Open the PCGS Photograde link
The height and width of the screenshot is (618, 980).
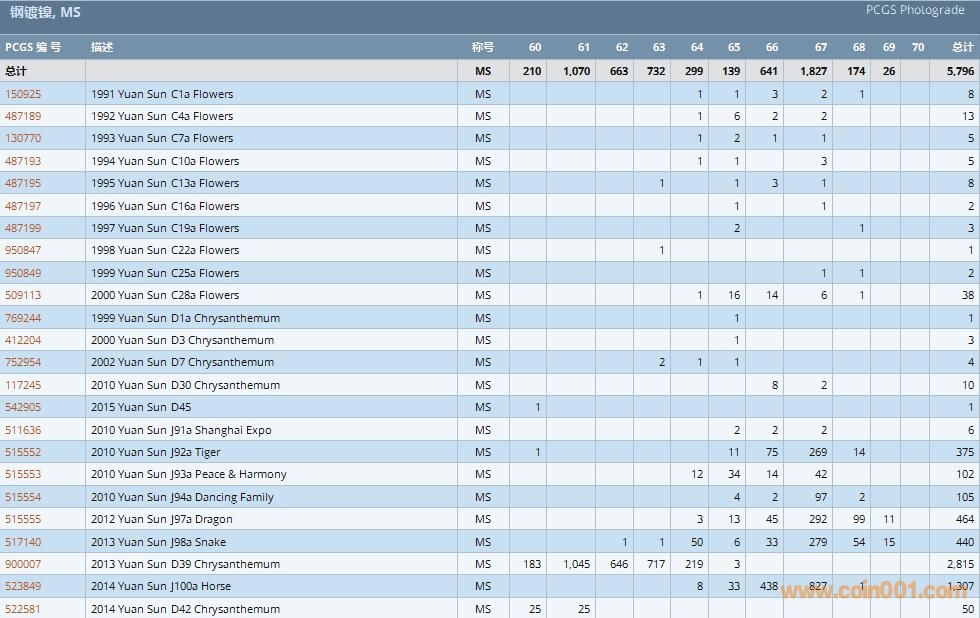coord(916,10)
